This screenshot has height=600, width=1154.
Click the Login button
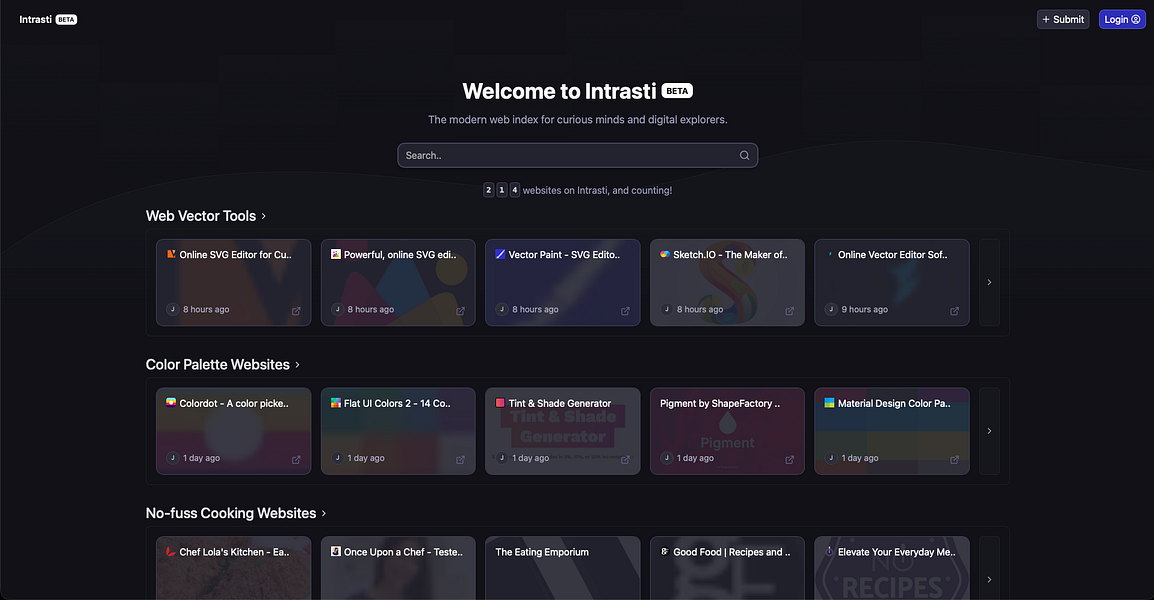(1122, 19)
